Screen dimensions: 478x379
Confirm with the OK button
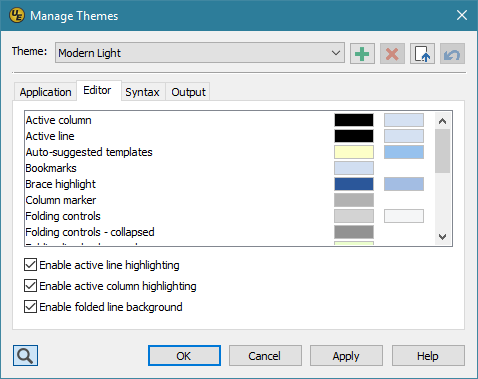pyautogui.click(x=184, y=356)
